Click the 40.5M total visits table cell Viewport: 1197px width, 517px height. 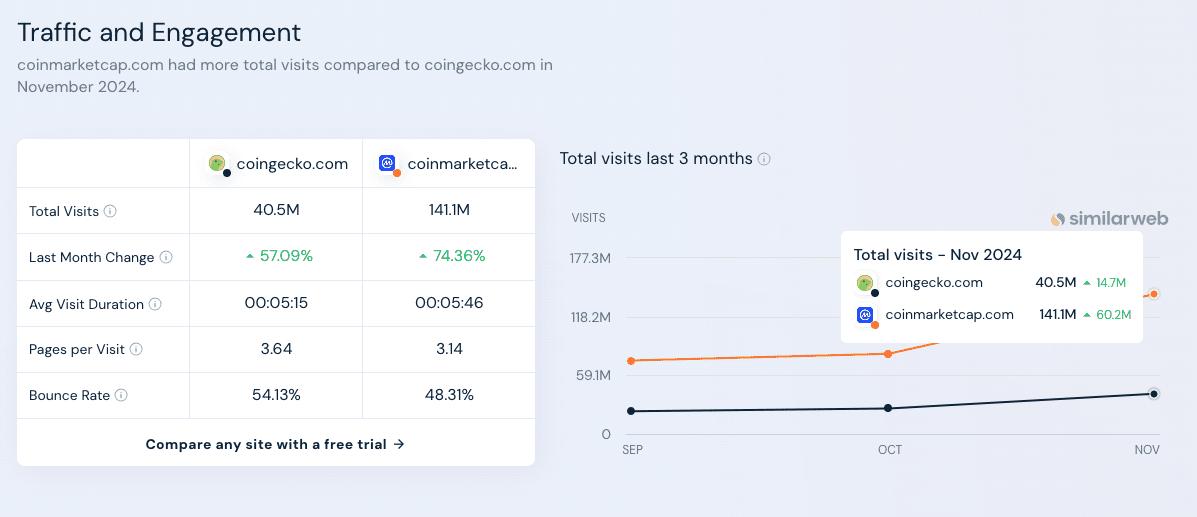[276, 210]
